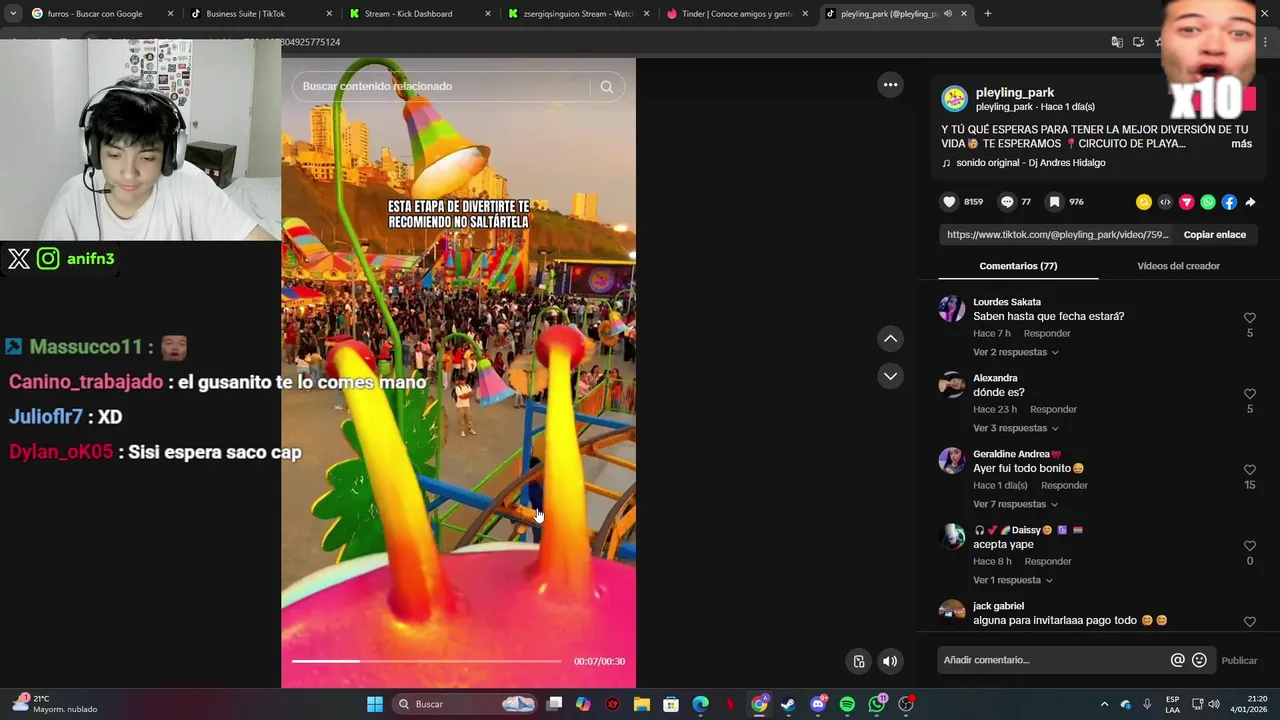Click 'Responder' on Lourdes Sakata's comment
This screenshot has height=720, width=1280.
pos(1047,333)
